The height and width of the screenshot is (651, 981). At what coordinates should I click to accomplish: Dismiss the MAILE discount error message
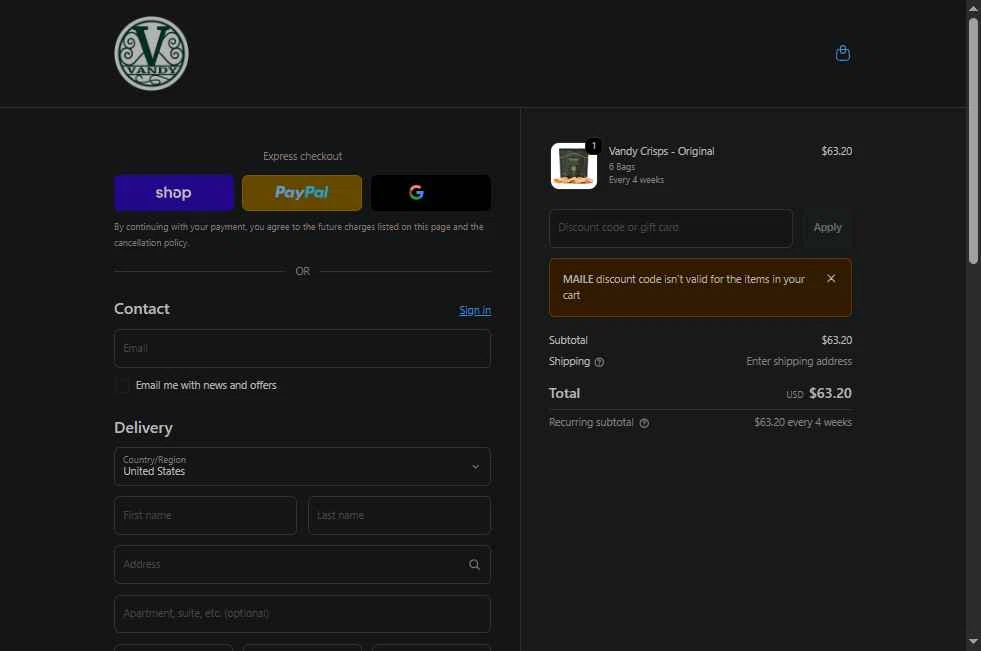(831, 278)
